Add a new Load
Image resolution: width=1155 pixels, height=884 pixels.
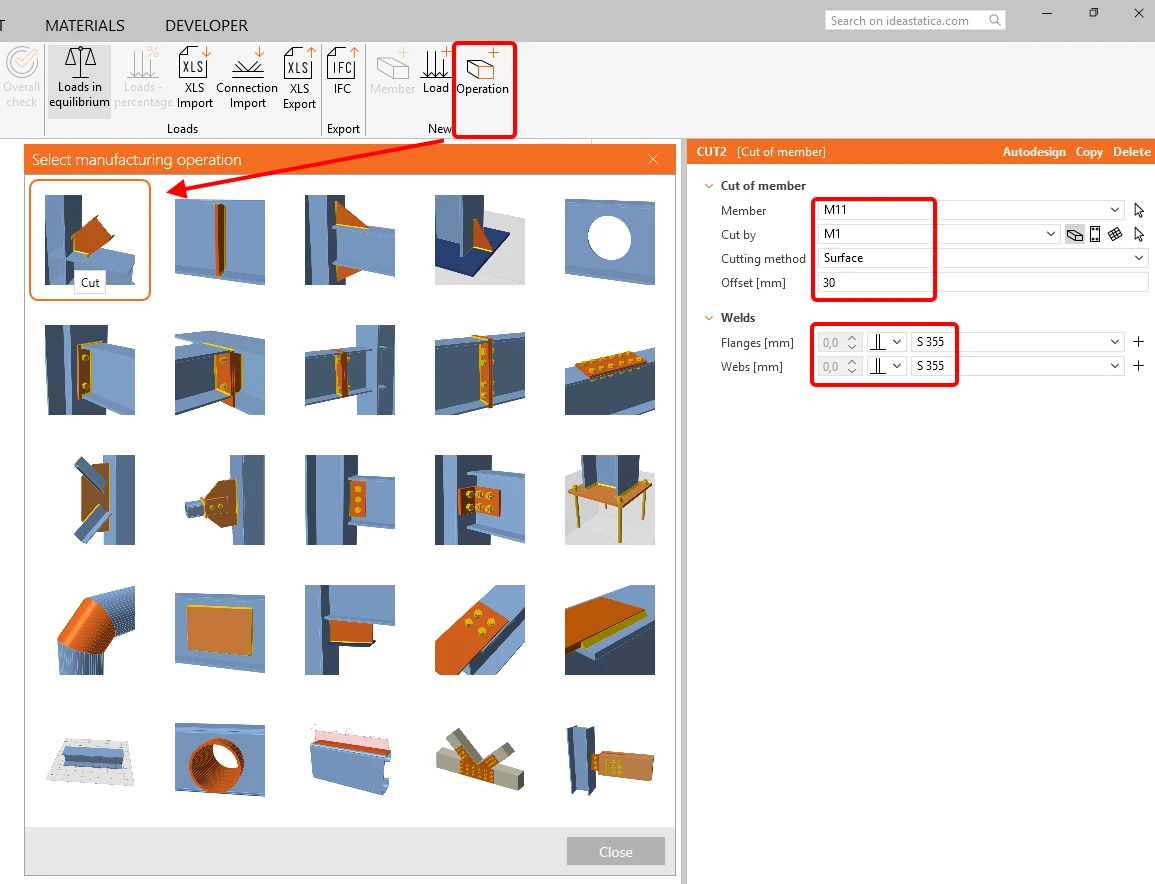[435, 71]
